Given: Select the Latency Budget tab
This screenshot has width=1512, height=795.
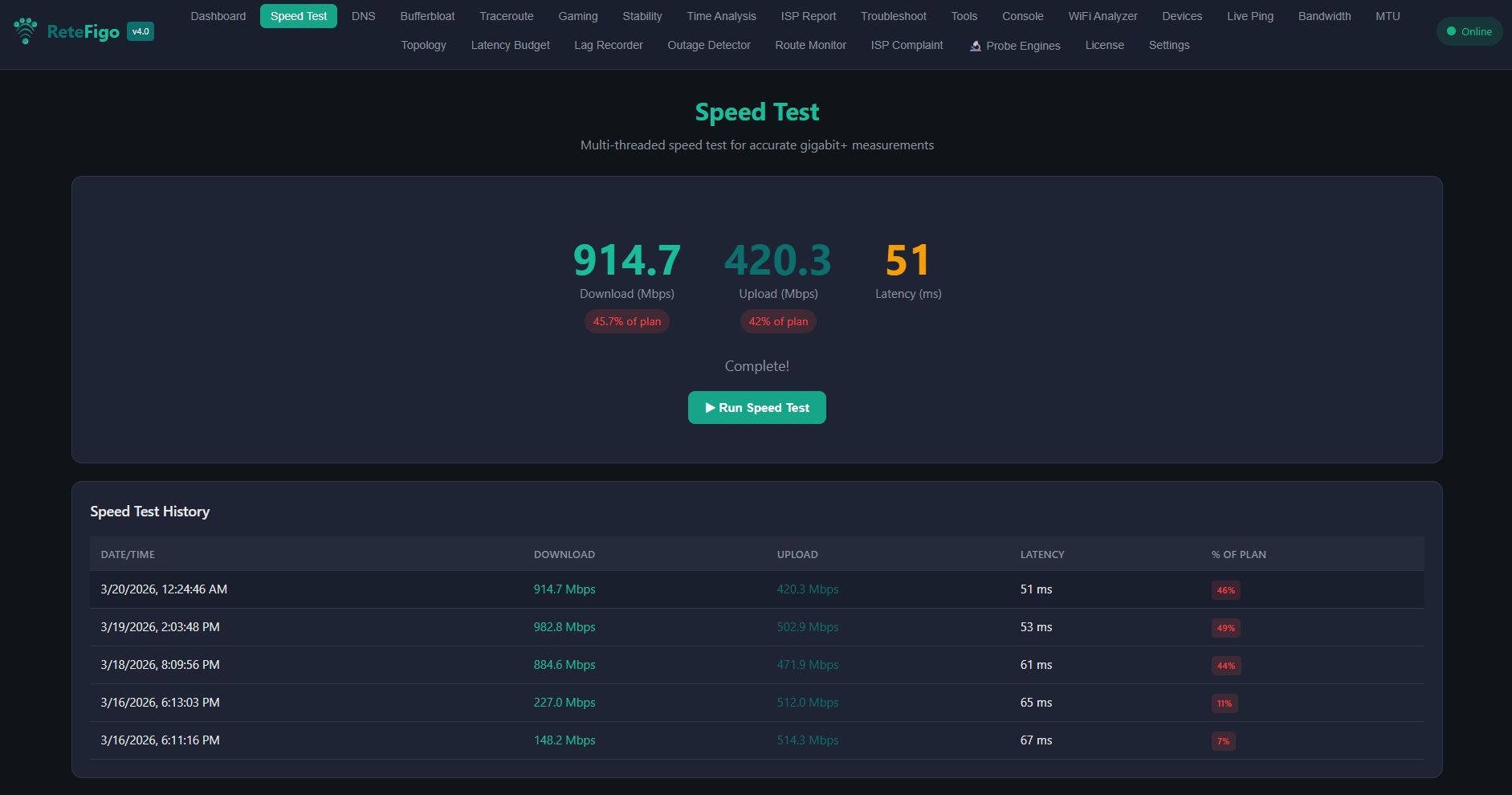Looking at the screenshot, I should [x=510, y=45].
